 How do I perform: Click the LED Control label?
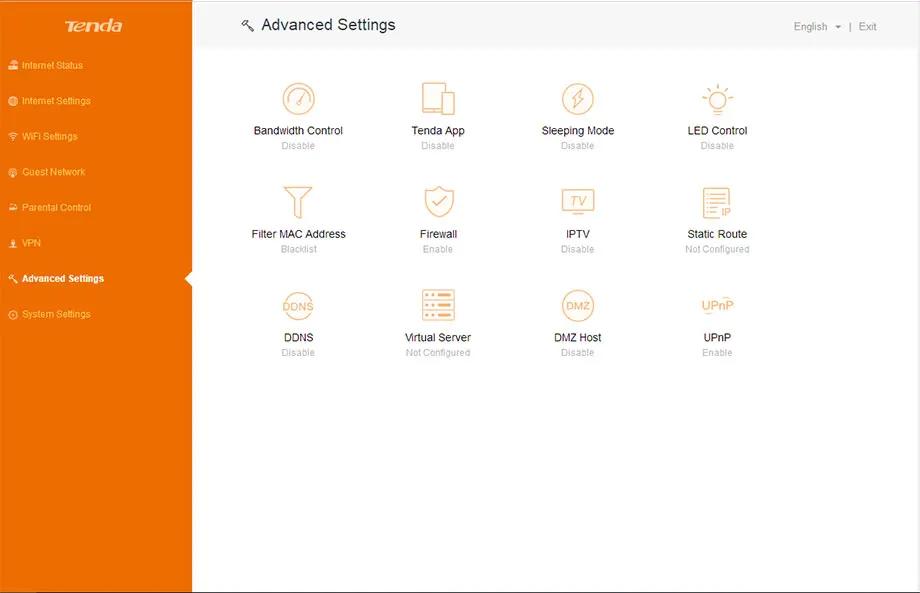tap(717, 130)
